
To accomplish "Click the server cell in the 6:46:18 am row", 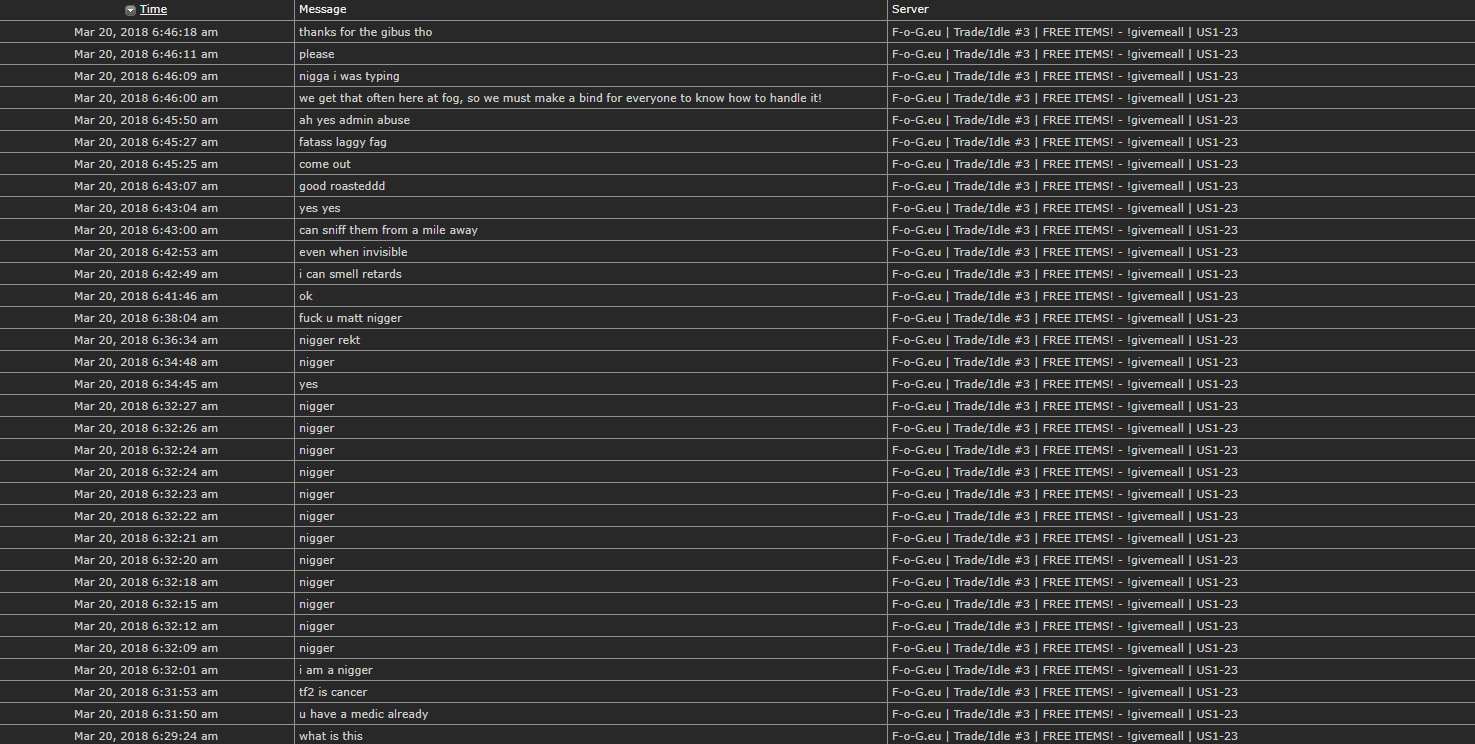I will pyautogui.click(x=1064, y=32).
